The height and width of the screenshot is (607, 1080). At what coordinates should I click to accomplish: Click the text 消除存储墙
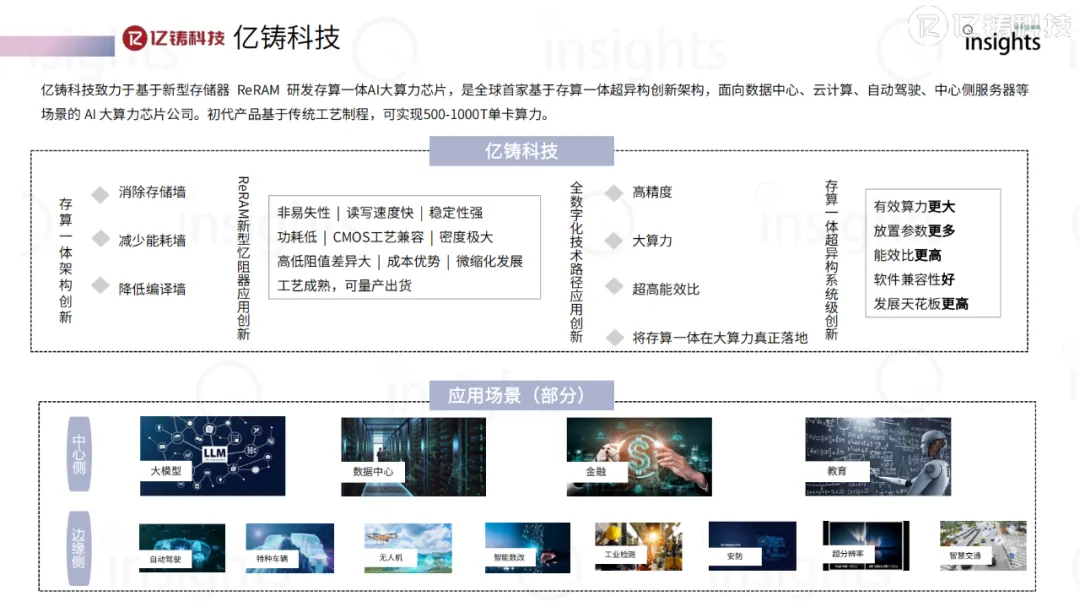[x=152, y=192]
